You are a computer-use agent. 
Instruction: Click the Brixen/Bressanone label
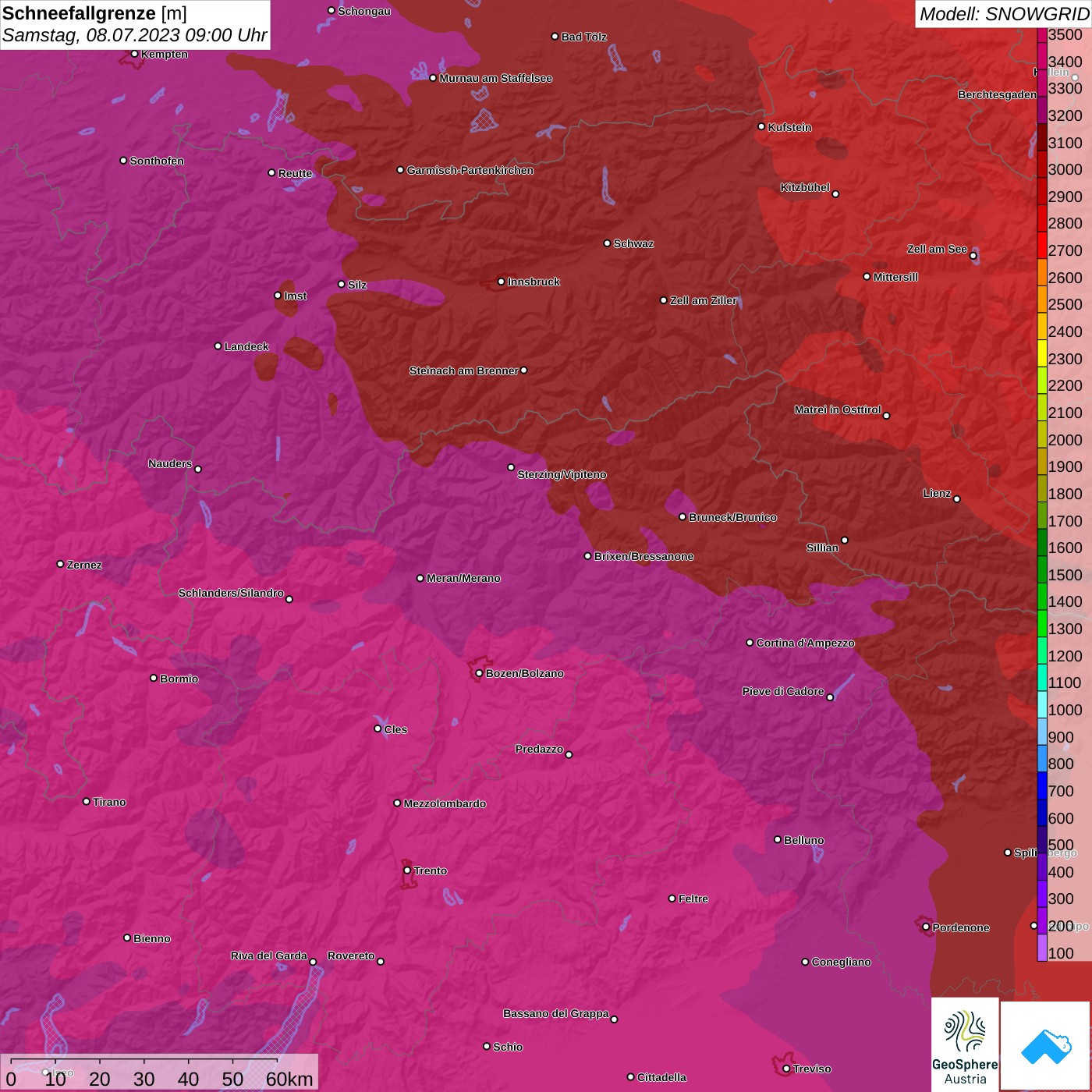(x=643, y=556)
